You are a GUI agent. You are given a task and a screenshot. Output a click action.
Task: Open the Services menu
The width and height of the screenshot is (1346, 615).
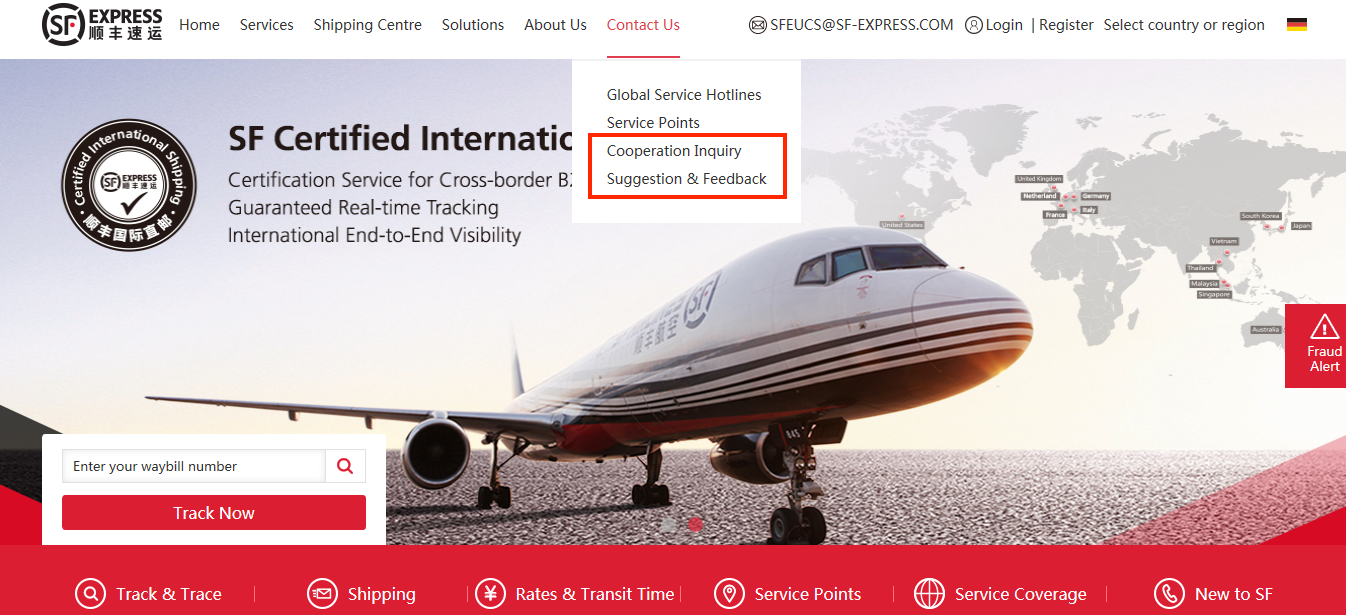pos(267,25)
